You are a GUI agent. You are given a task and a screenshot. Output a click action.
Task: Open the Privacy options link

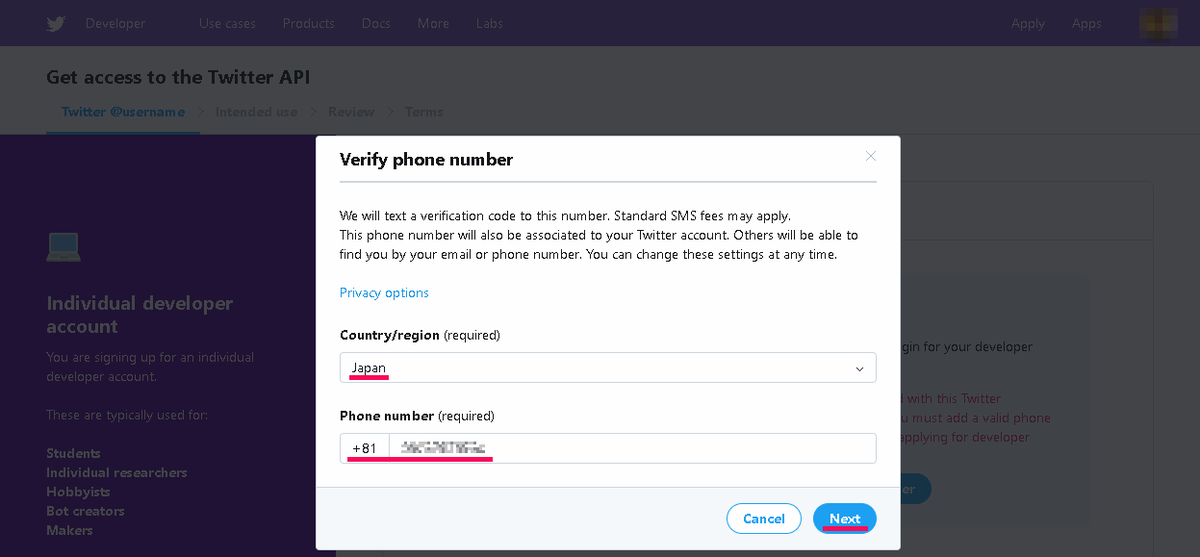coord(384,293)
